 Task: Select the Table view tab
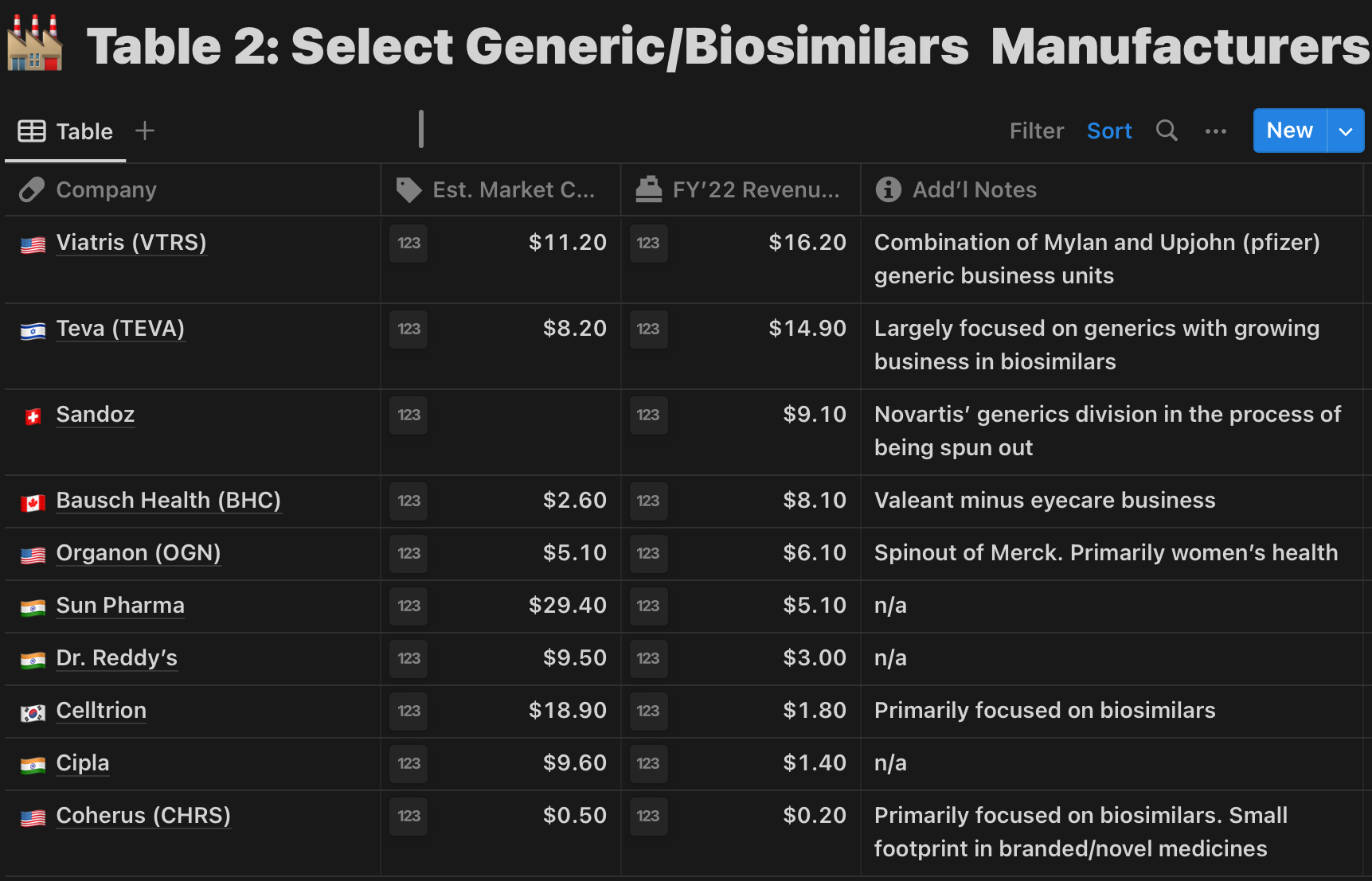coord(66,131)
